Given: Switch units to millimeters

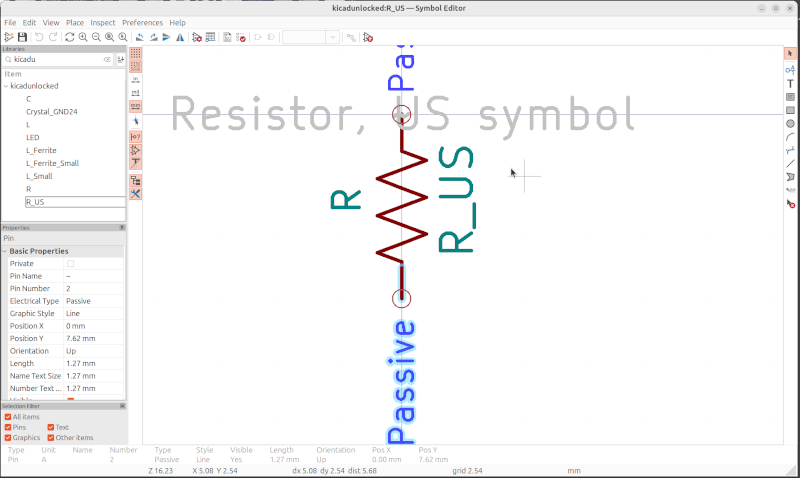Looking at the screenshot, I should 135,105.
